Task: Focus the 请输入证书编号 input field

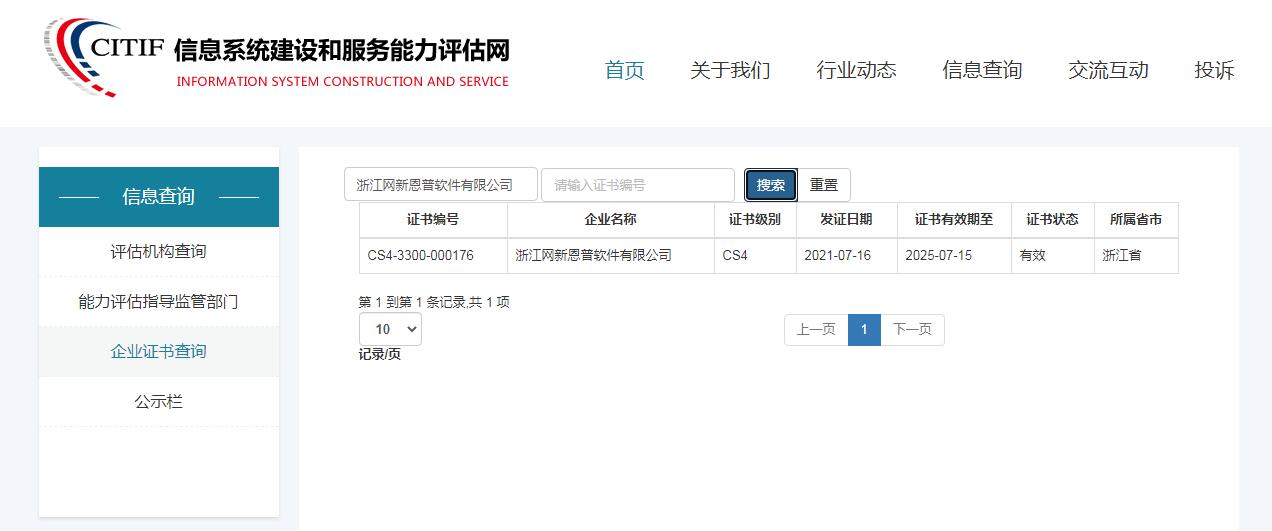Action: tap(637, 185)
